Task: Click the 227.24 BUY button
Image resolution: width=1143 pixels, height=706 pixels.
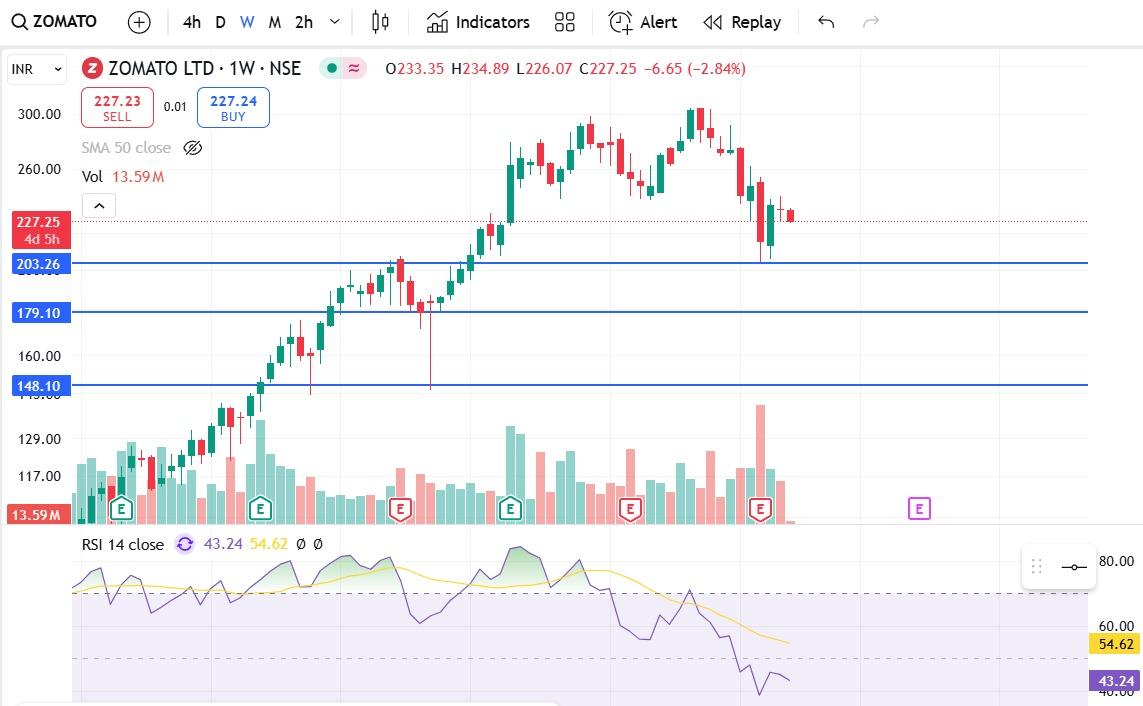Action: [233, 108]
